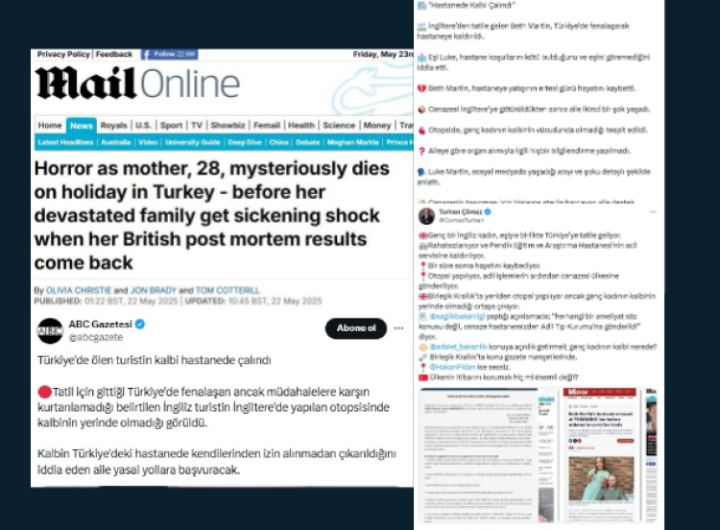Click Turhan Çömez profile avatar
This screenshot has height=530, width=720.
click(427, 216)
